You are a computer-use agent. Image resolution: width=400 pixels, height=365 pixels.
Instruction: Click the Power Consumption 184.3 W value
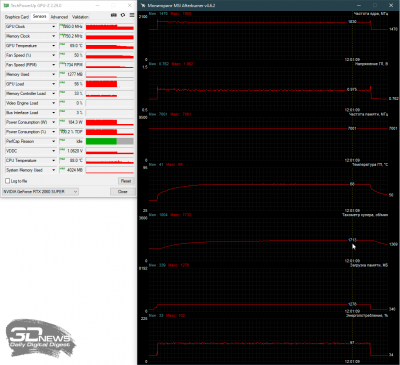point(75,122)
